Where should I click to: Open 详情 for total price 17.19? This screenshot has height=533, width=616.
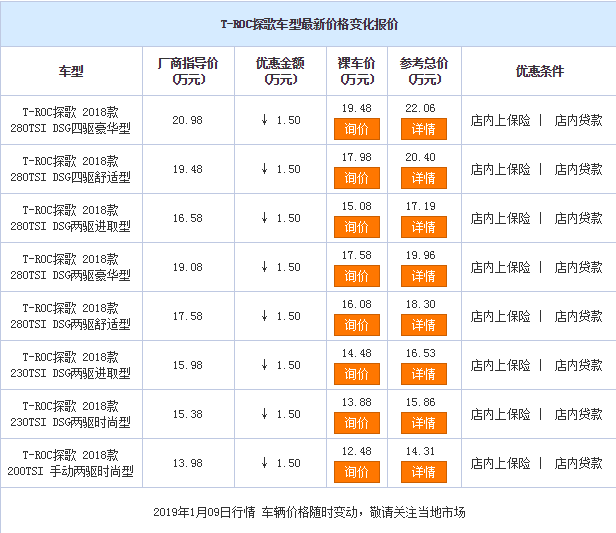click(424, 227)
